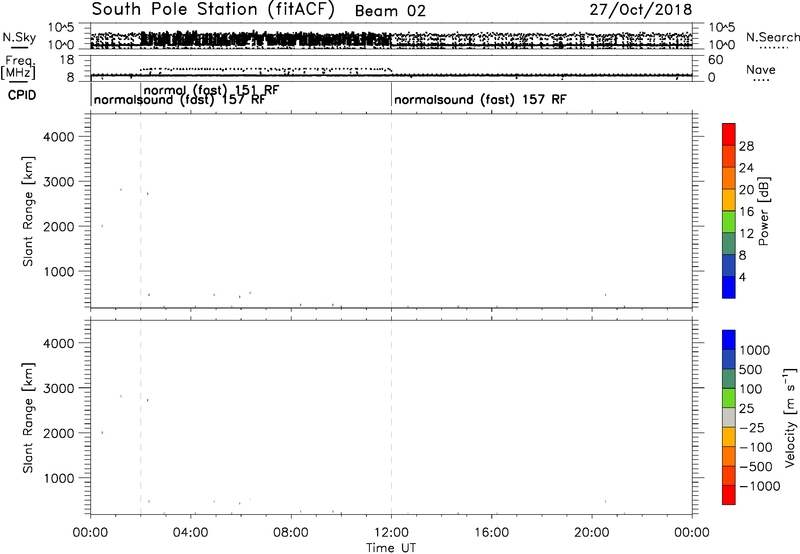Select the 'Power [dB]' colorbar title

pos(763,211)
